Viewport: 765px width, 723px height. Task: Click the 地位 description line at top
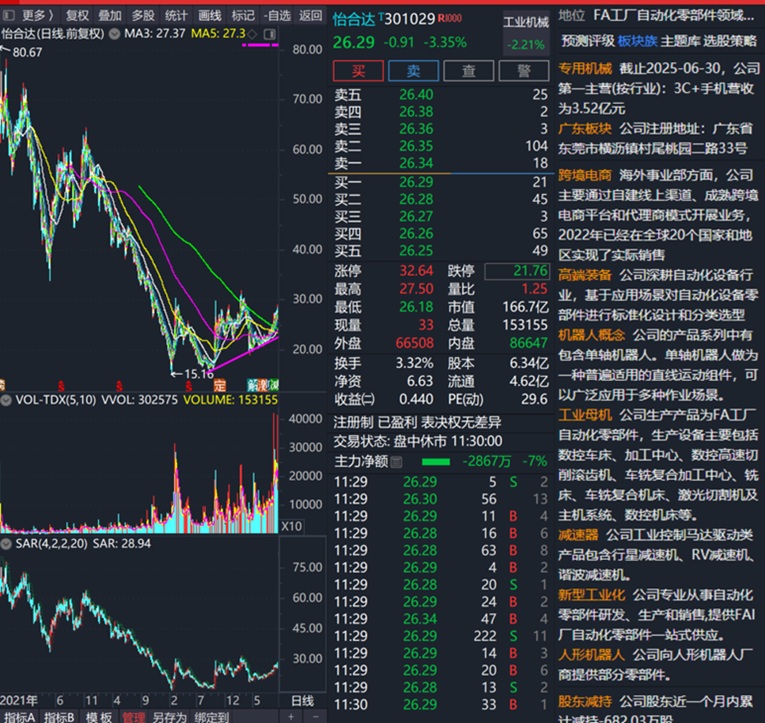[x=657, y=16]
